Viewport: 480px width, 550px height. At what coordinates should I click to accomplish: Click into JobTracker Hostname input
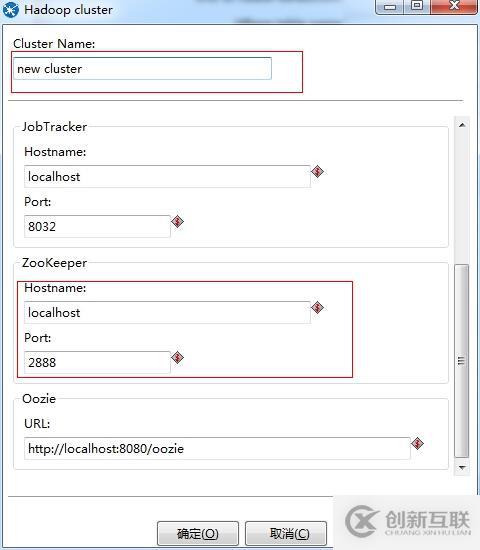[167, 176]
